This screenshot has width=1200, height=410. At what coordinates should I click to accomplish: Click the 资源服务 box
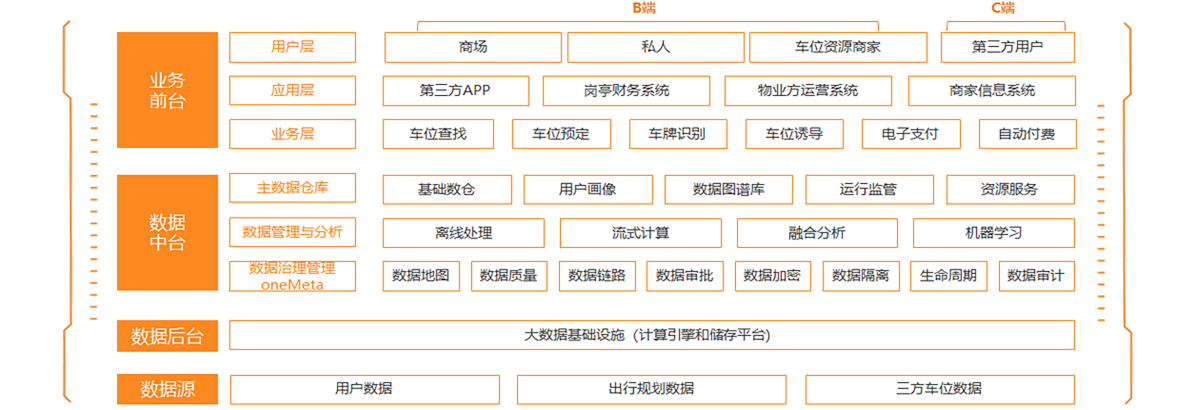(1011, 189)
